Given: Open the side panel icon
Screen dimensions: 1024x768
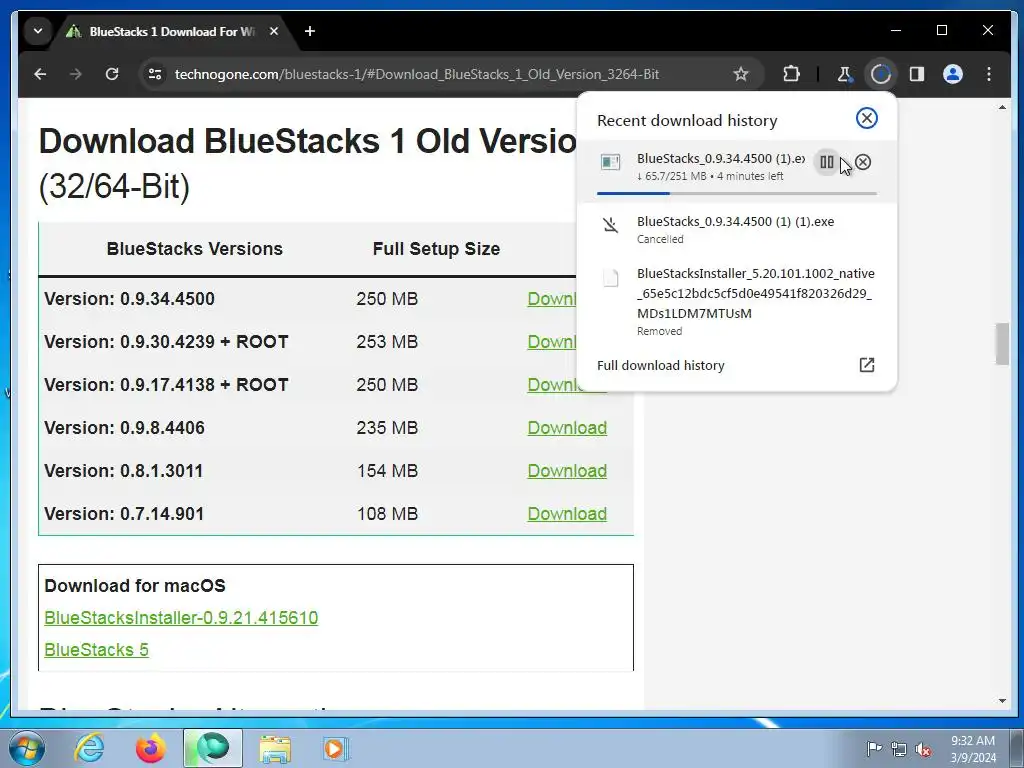Looking at the screenshot, I should pyautogui.click(x=917, y=74).
